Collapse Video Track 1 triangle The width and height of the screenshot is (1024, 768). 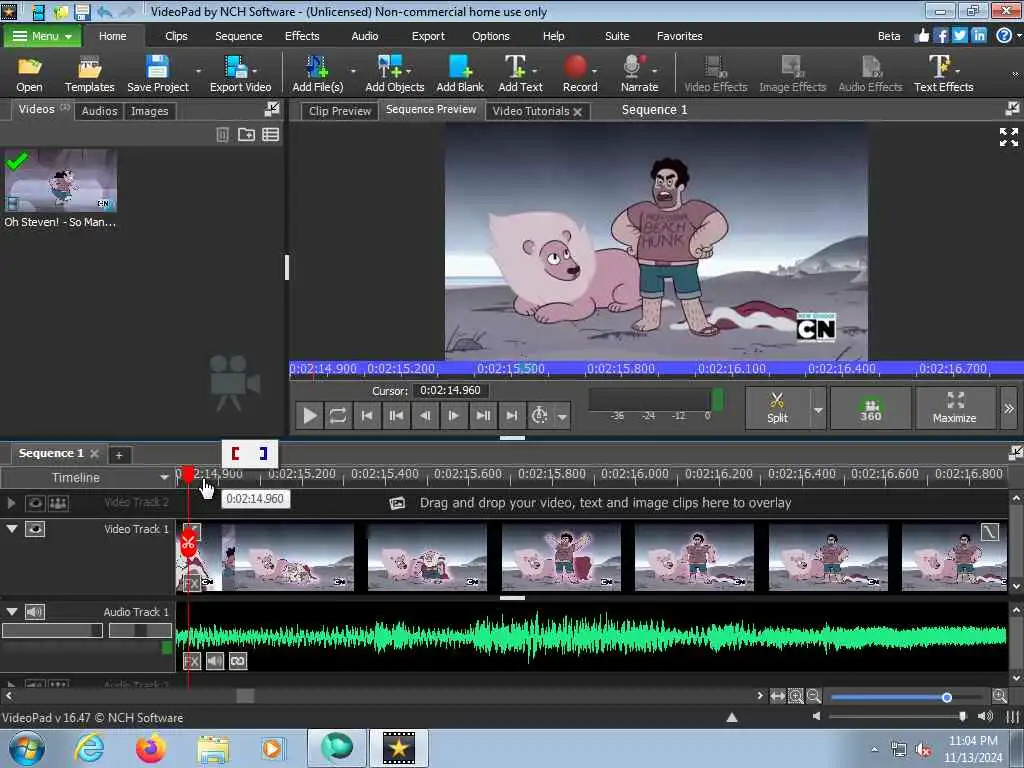coord(12,528)
